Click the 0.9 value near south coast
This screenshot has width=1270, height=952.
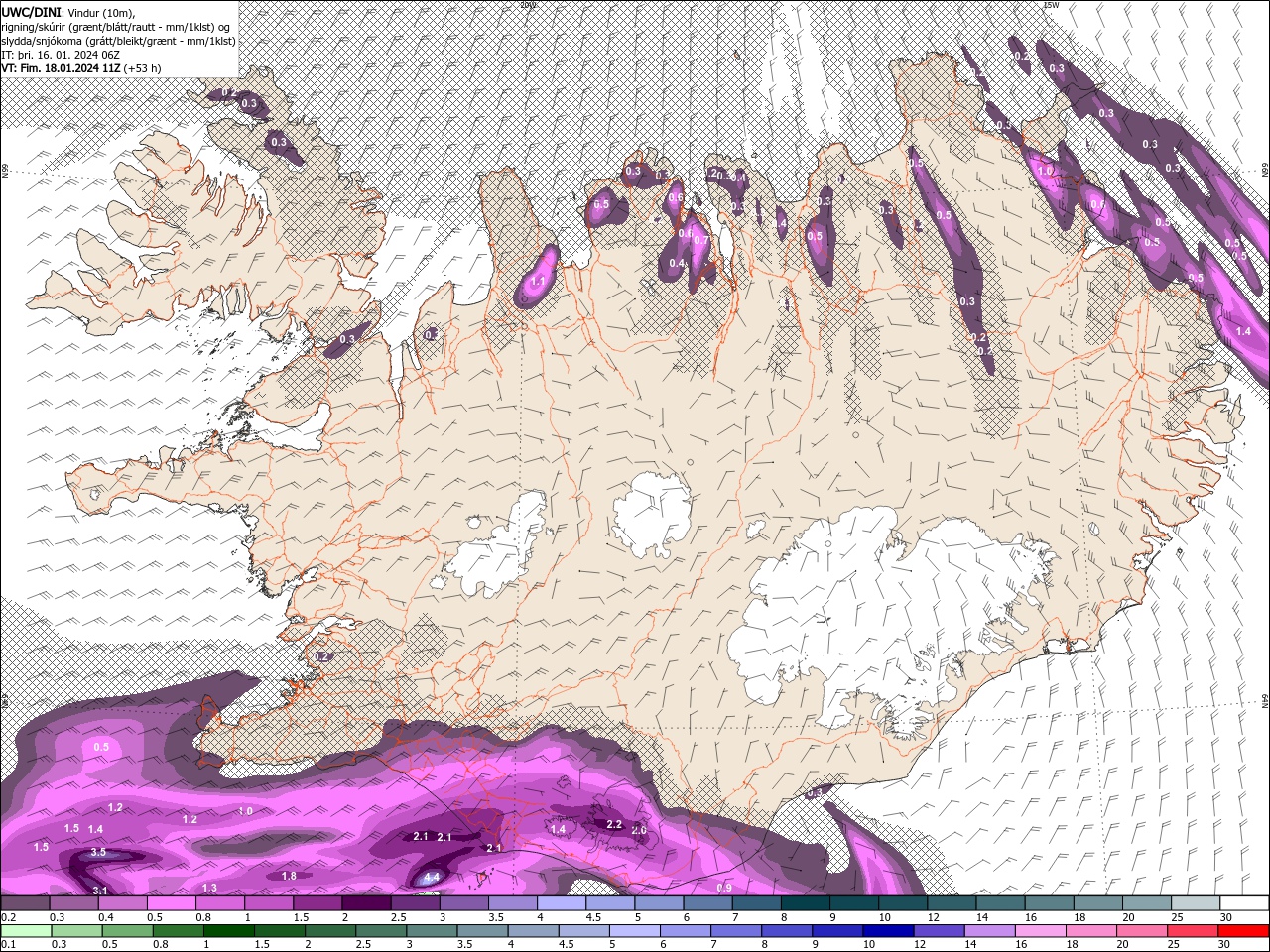tap(724, 888)
